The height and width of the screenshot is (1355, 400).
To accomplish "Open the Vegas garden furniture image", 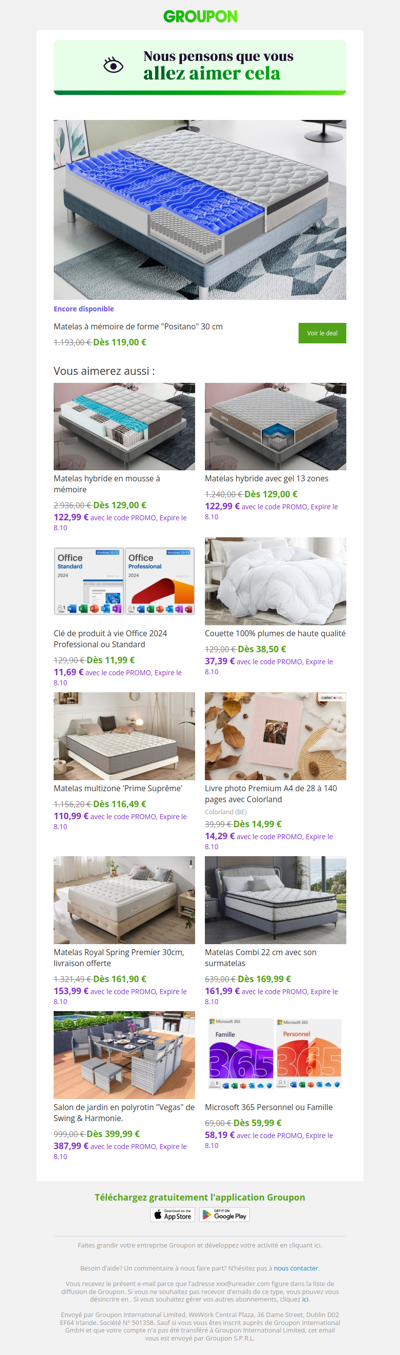I will [125, 1055].
